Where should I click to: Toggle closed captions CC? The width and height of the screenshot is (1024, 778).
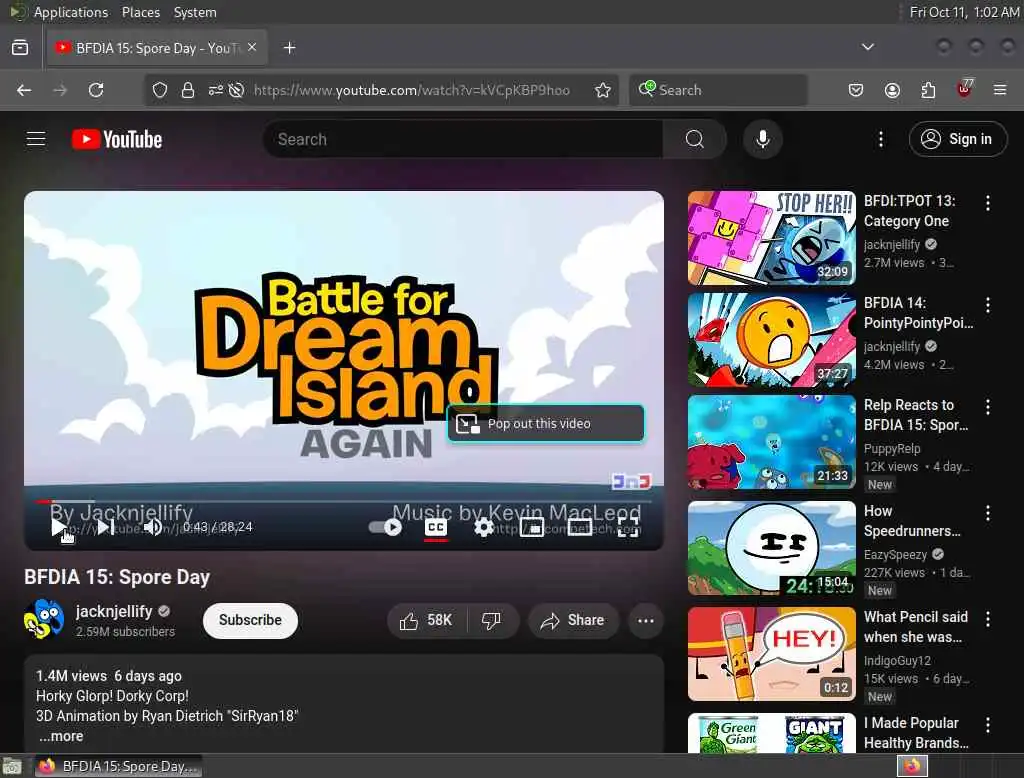pyautogui.click(x=436, y=527)
